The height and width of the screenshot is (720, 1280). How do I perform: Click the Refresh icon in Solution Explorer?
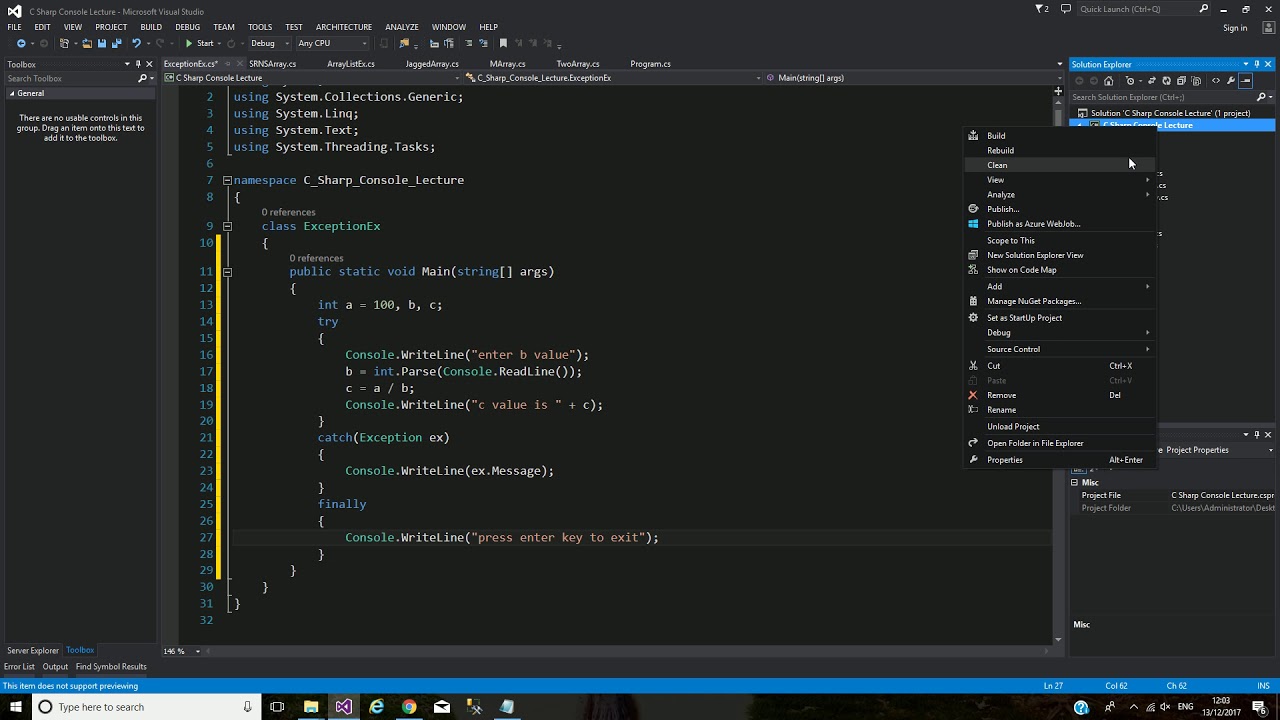[1166, 81]
